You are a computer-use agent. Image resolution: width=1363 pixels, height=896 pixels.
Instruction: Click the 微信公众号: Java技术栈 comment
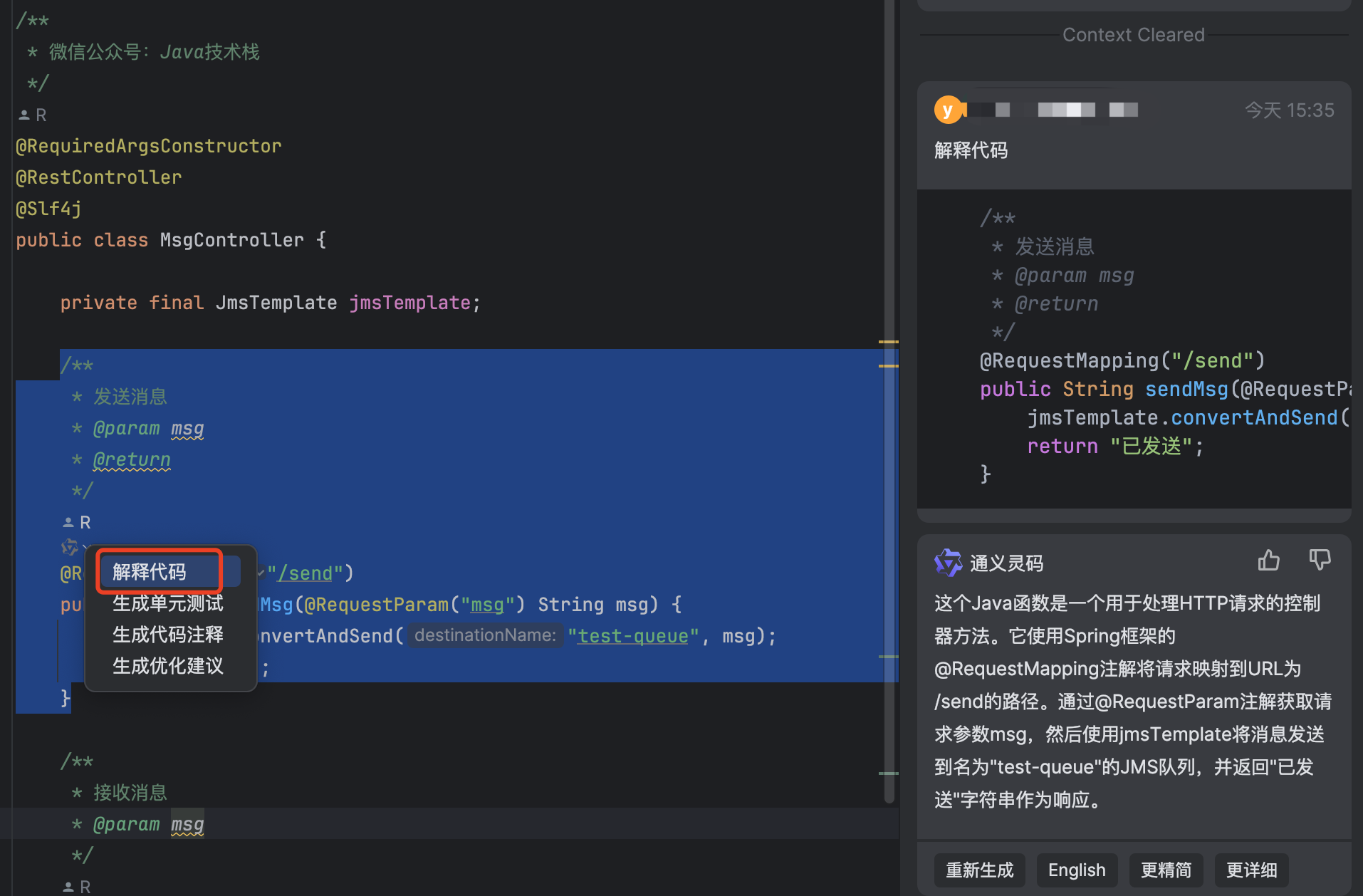(155, 52)
